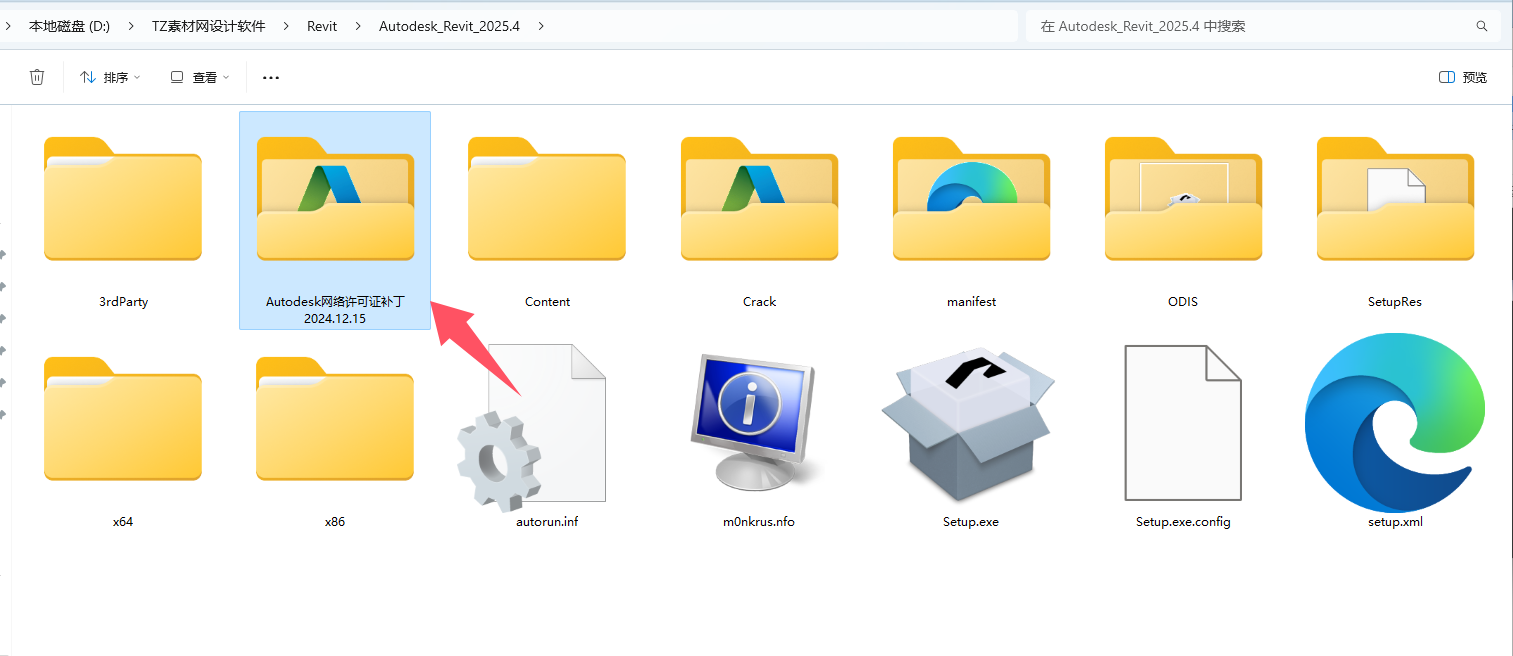Go to 本地磁盘 (D:) in breadcrumb

69,26
